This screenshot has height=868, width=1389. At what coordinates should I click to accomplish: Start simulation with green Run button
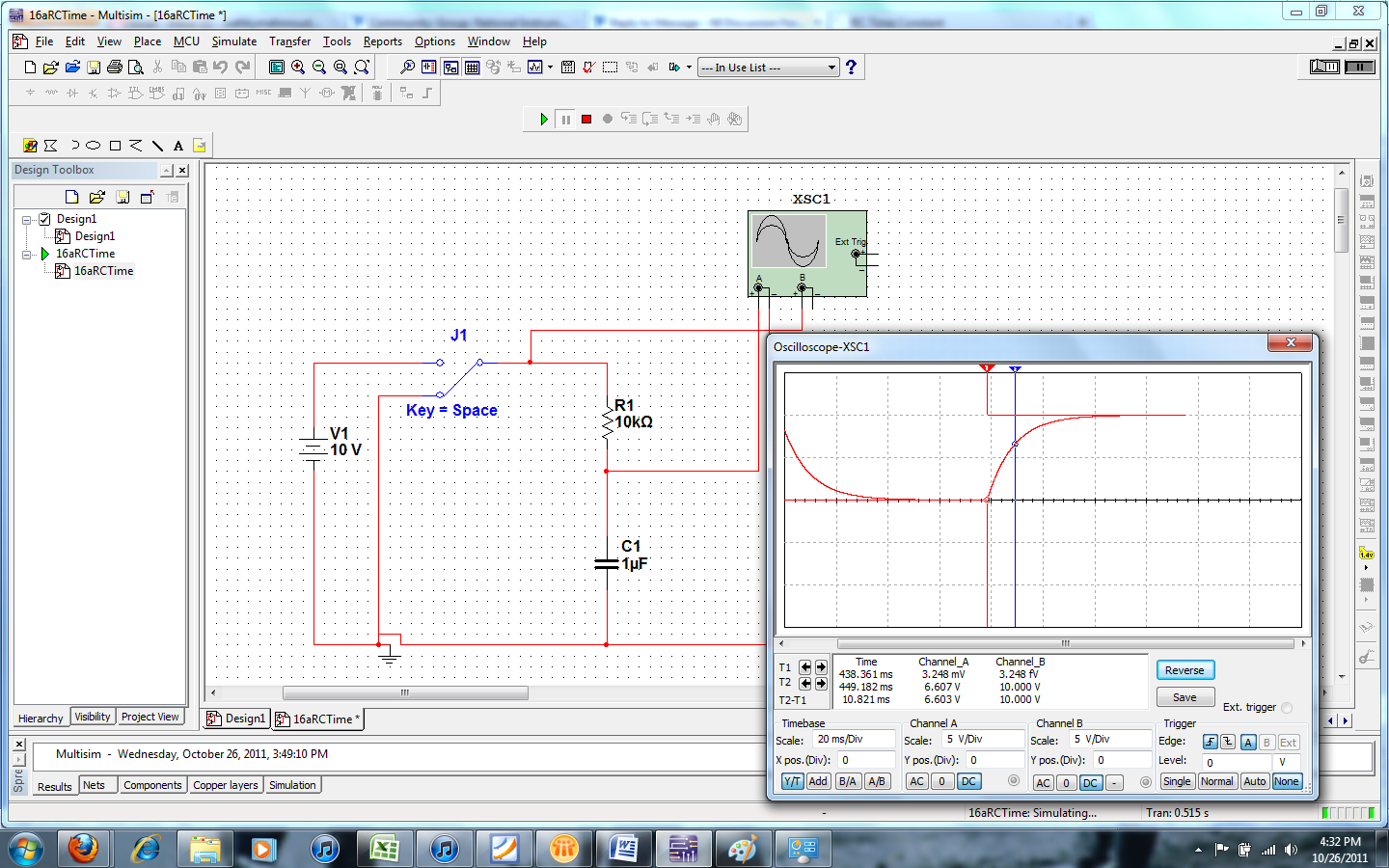(543, 120)
